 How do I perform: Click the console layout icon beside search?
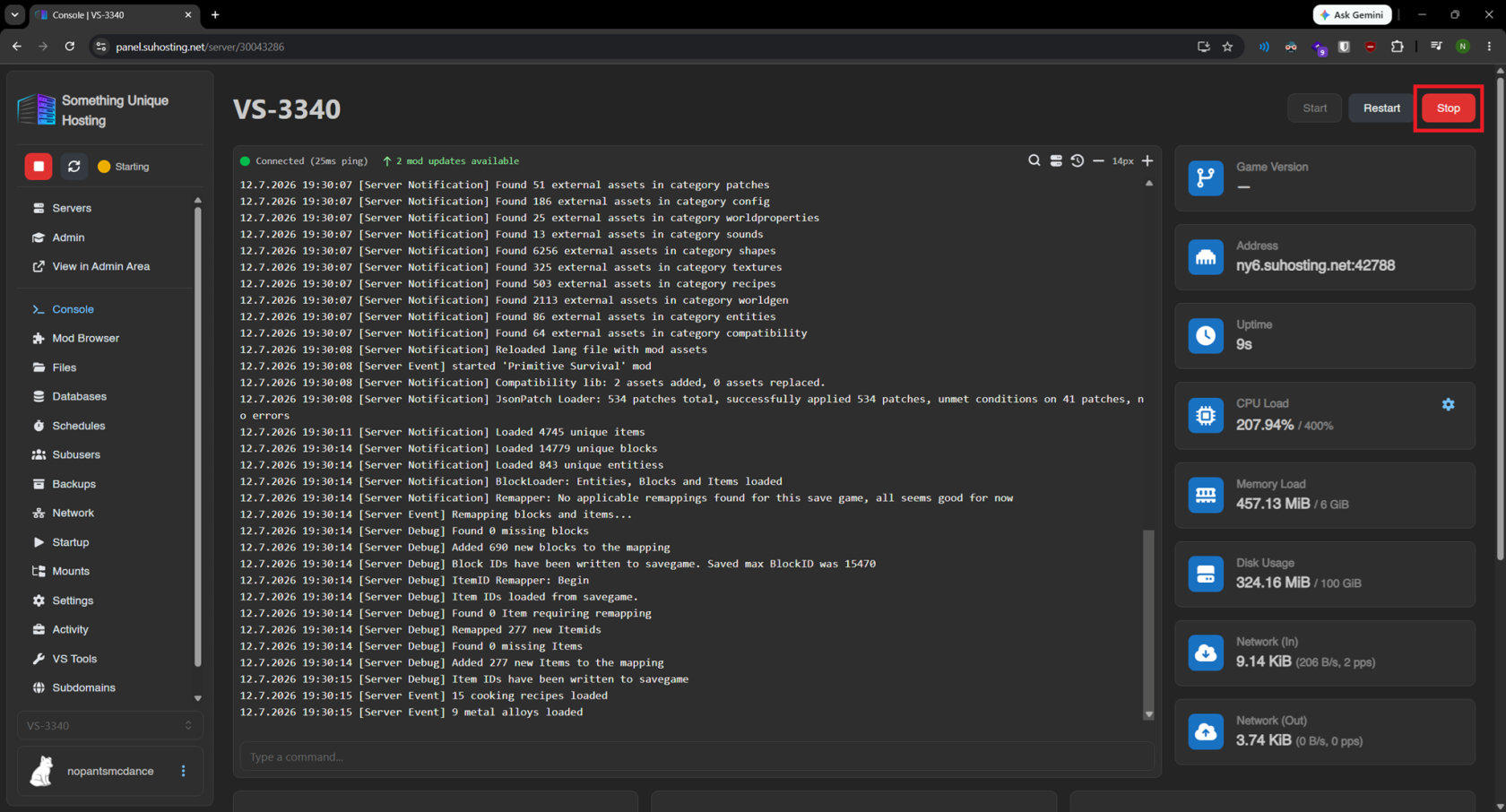[1056, 160]
